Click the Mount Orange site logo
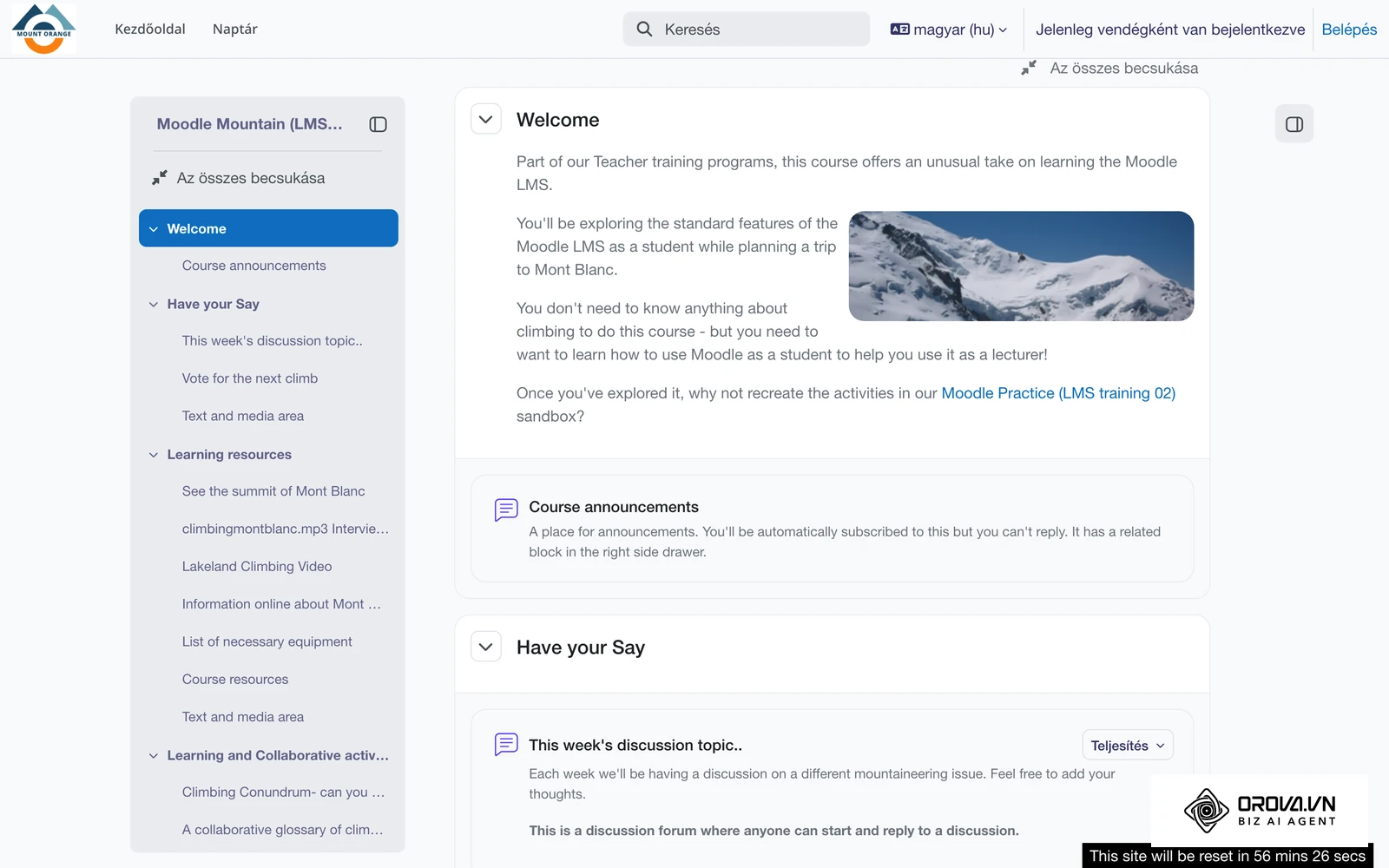 coord(43,29)
